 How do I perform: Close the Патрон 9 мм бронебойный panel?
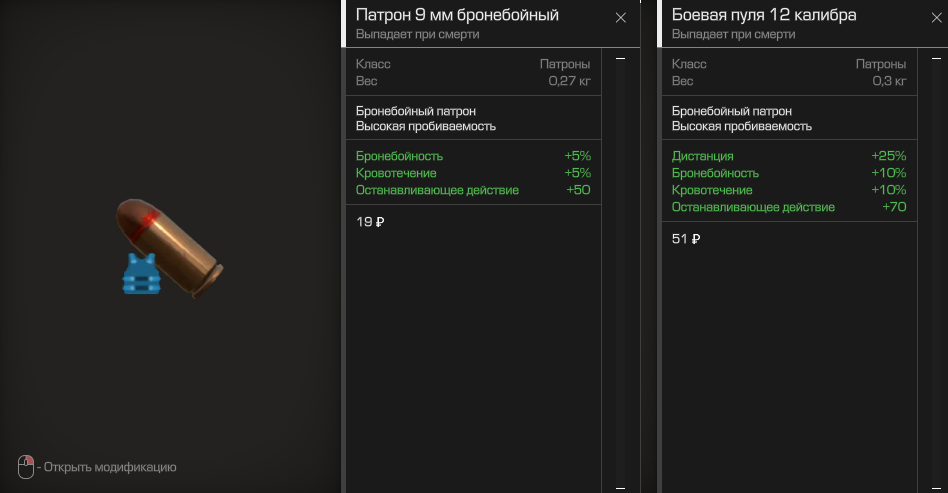pyautogui.click(x=620, y=18)
